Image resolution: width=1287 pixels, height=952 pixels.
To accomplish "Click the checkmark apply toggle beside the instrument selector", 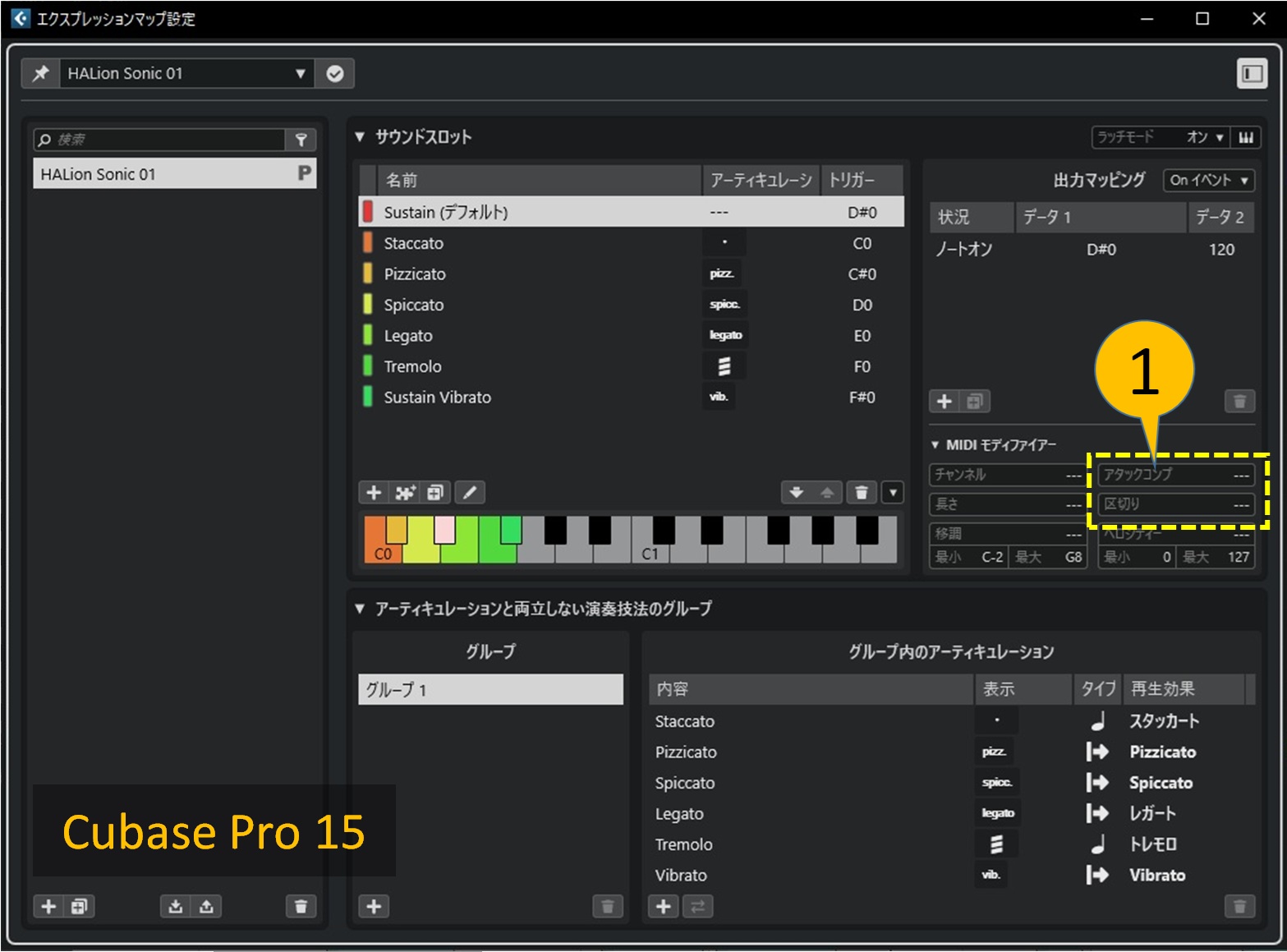I will point(333,73).
